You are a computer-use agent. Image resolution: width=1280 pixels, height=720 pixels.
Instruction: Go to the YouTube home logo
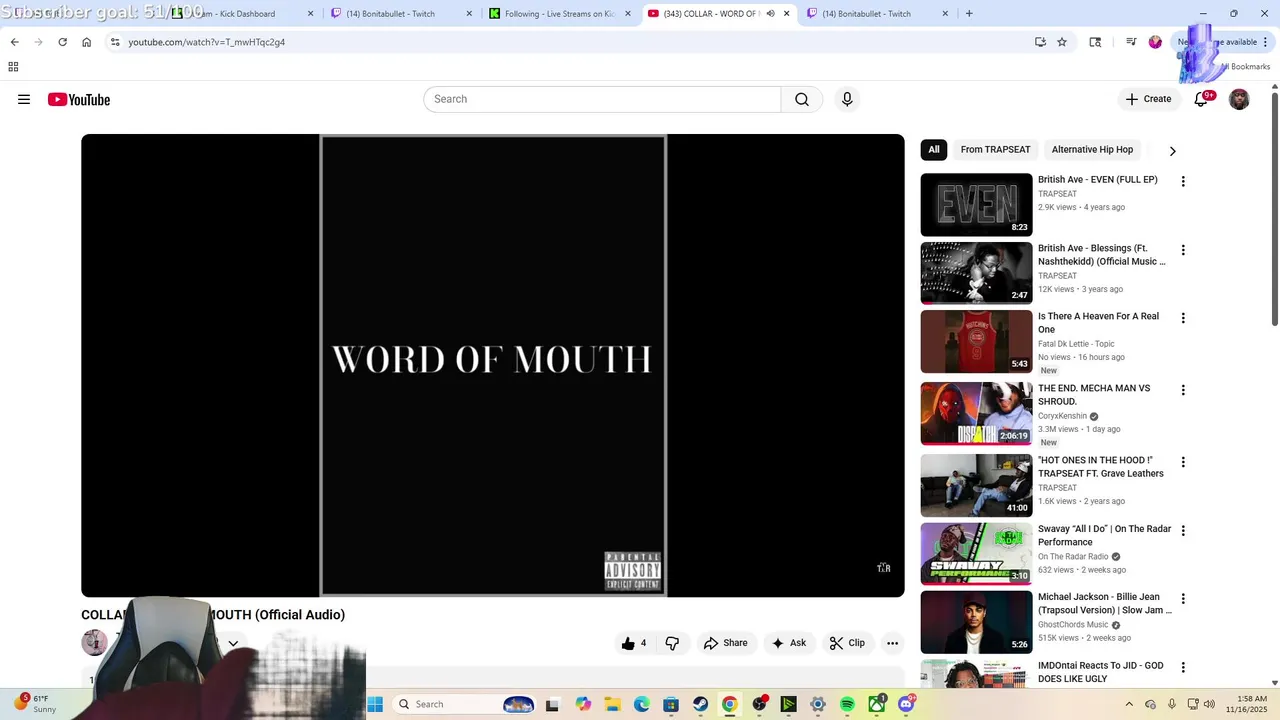tap(79, 99)
